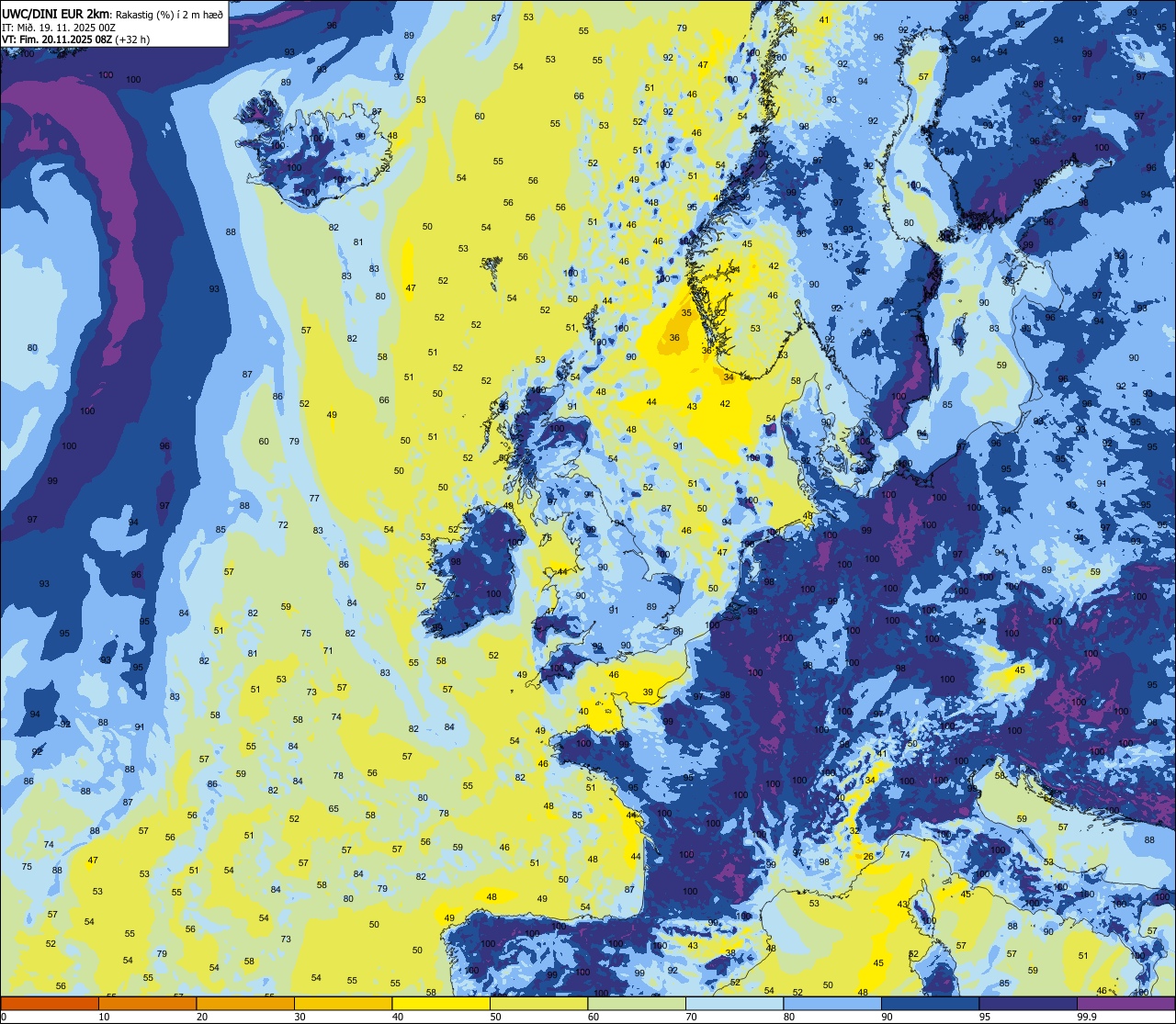The width and height of the screenshot is (1176, 1024).
Task: Select the 'Rakastig (%) í 2 m hæð' label
Action: point(168,14)
